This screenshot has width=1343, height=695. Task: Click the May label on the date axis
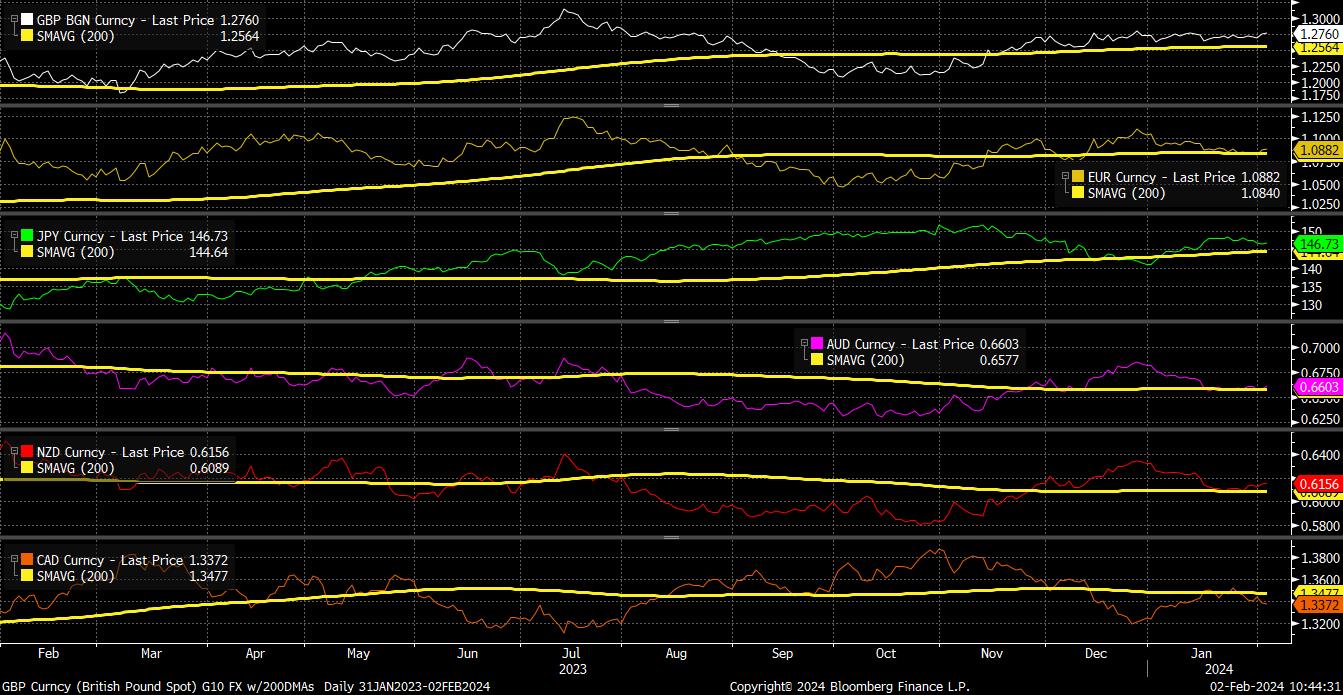[358, 653]
